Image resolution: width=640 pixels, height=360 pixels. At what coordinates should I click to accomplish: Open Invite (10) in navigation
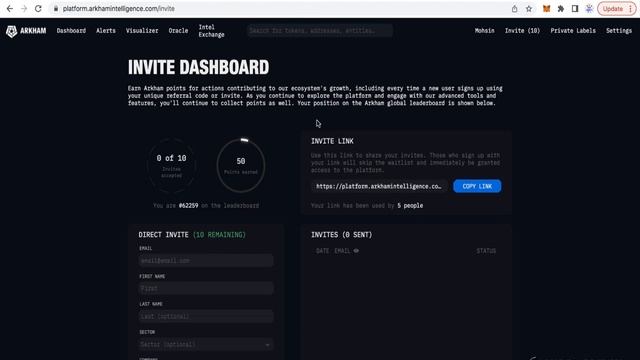pyautogui.click(x=522, y=31)
